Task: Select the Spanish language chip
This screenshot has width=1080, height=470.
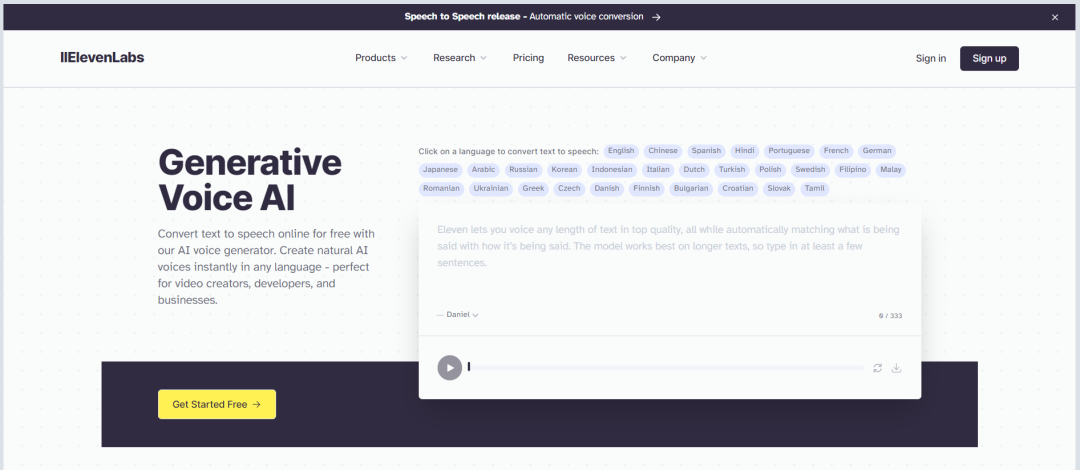Action: coord(707,151)
